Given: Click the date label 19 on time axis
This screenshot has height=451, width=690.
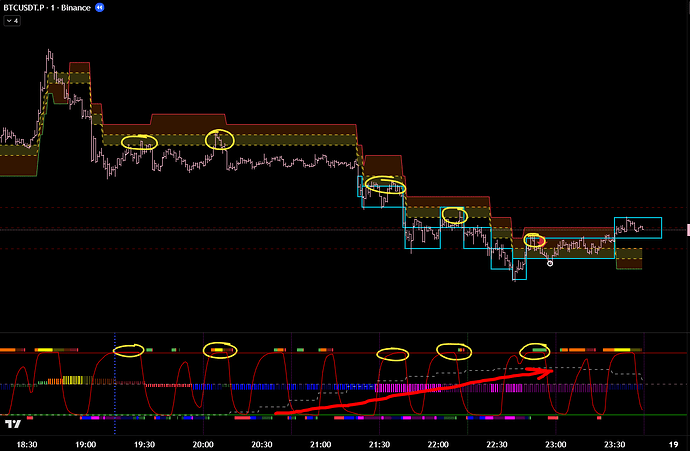Looking at the screenshot, I should [x=672, y=442].
